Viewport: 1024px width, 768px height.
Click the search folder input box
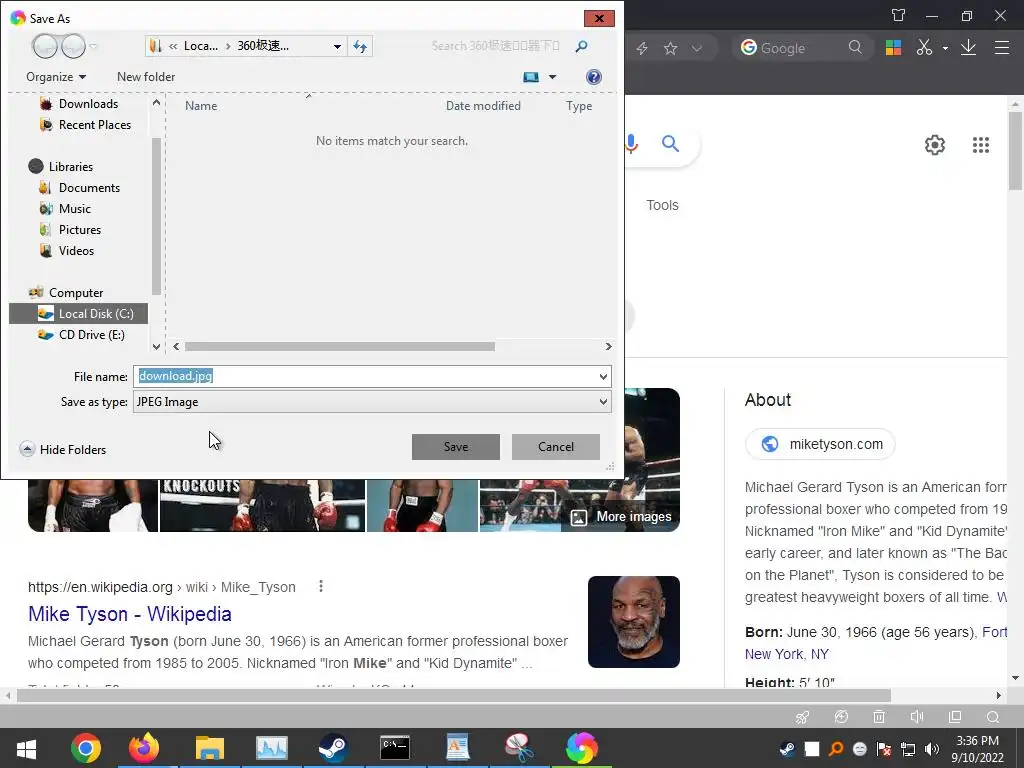tap(496, 46)
